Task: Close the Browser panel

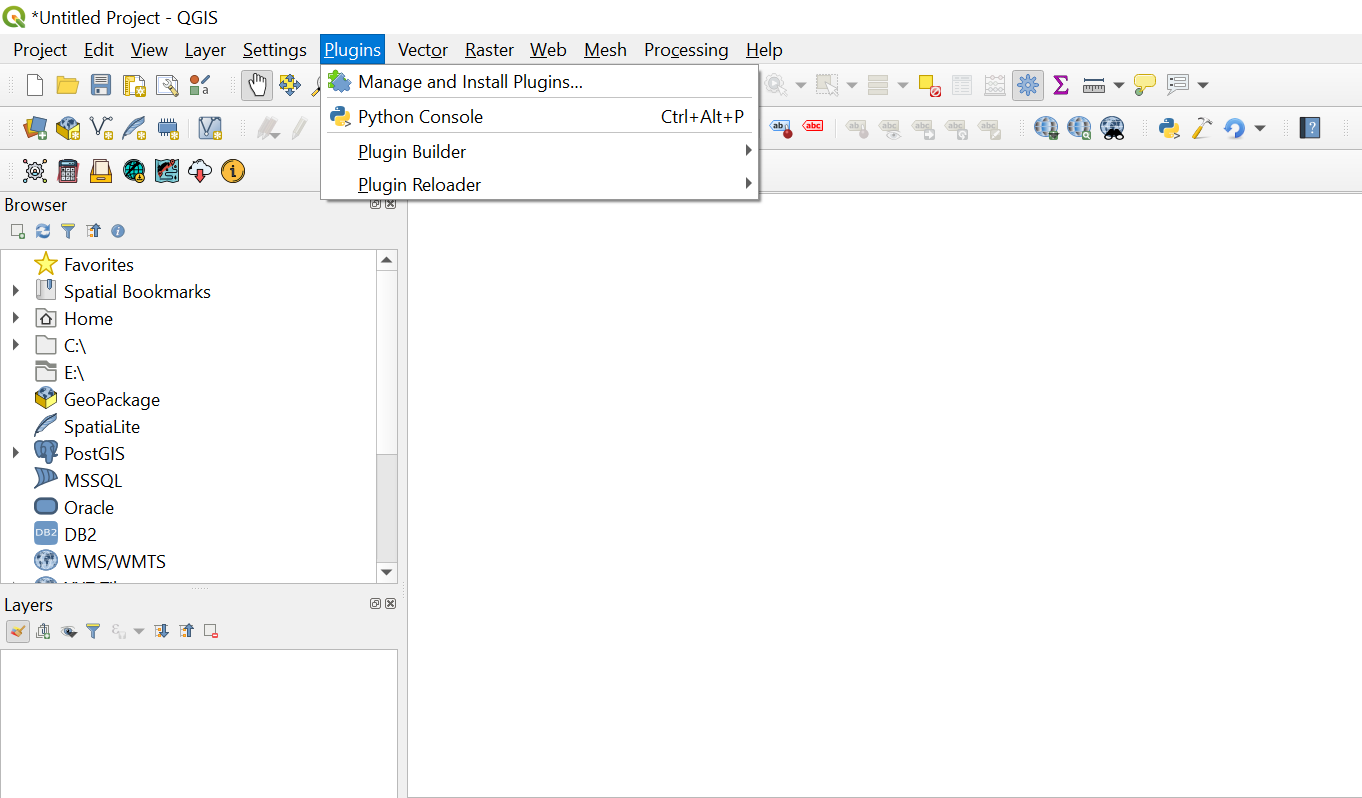Action: pos(390,204)
